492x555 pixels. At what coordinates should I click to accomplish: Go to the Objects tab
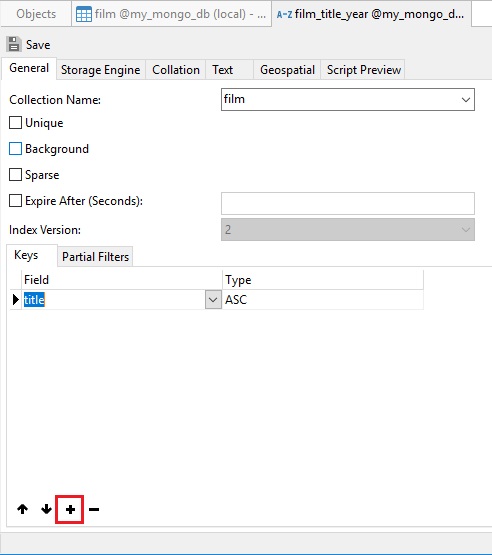(36, 14)
